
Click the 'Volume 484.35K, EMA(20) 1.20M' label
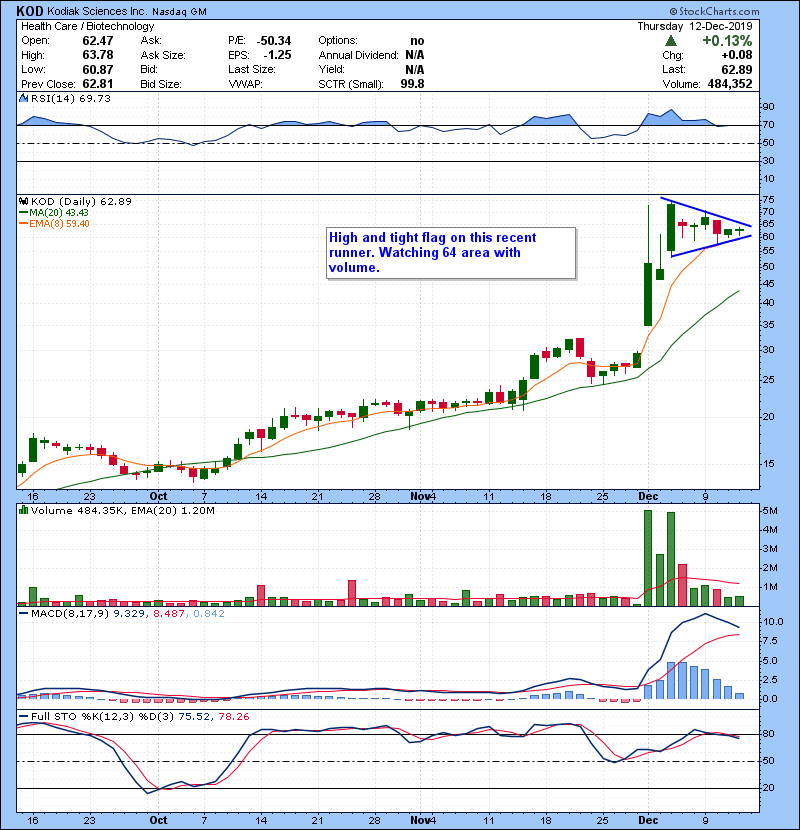[x=123, y=510]
